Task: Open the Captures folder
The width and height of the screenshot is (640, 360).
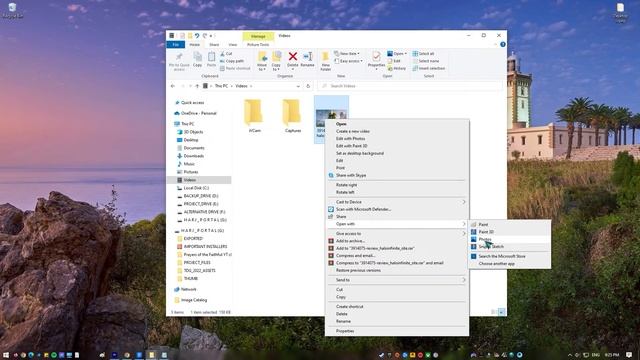Action: click(292, 116)
